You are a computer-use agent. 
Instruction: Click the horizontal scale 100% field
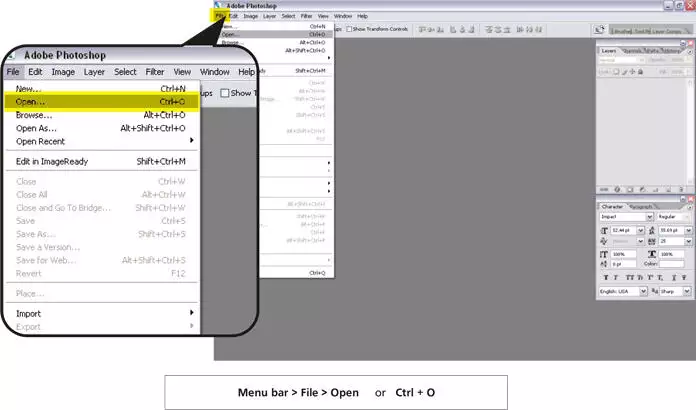click(672, 254)
